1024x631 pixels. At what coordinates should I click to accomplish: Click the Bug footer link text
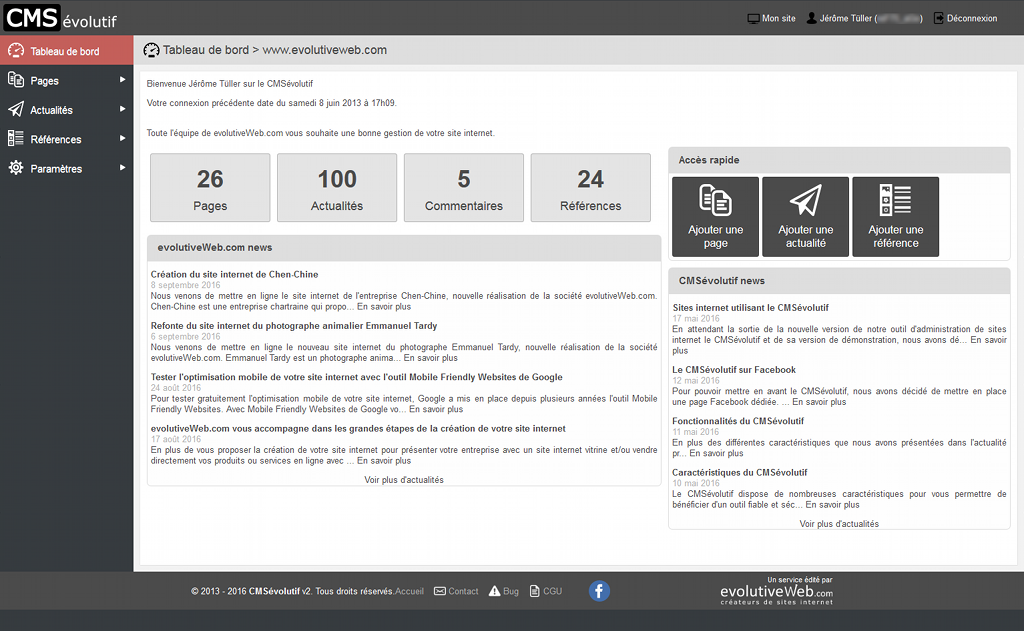coord(511,591)
